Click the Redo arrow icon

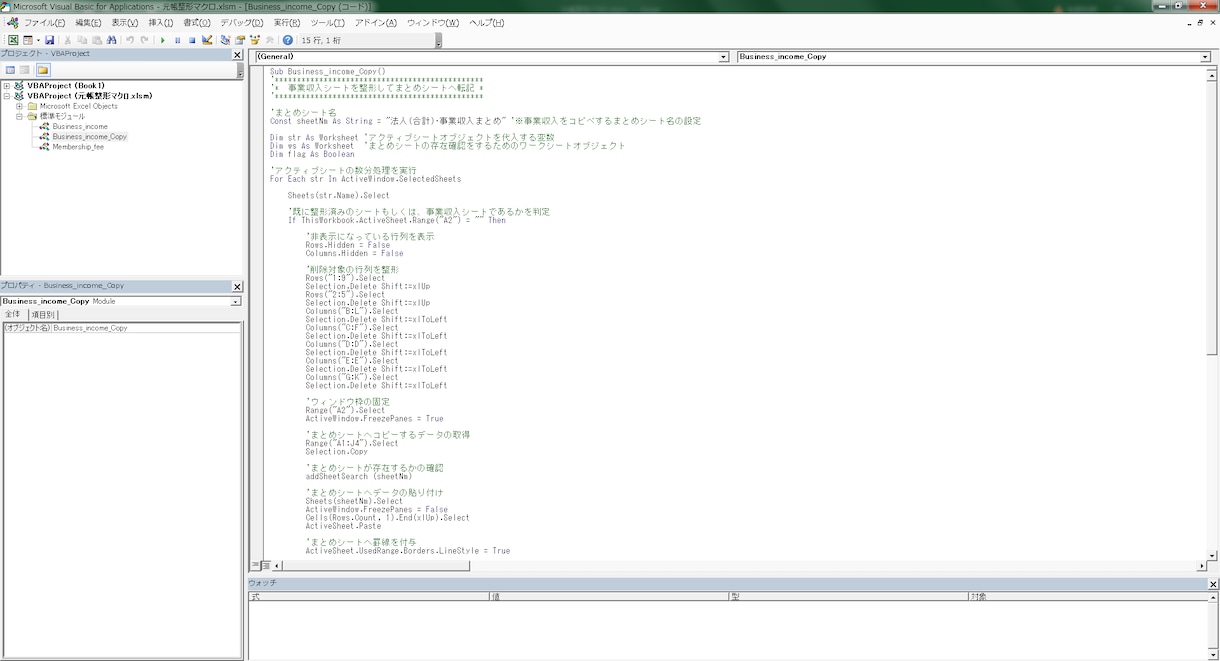(x=144, y=40)
